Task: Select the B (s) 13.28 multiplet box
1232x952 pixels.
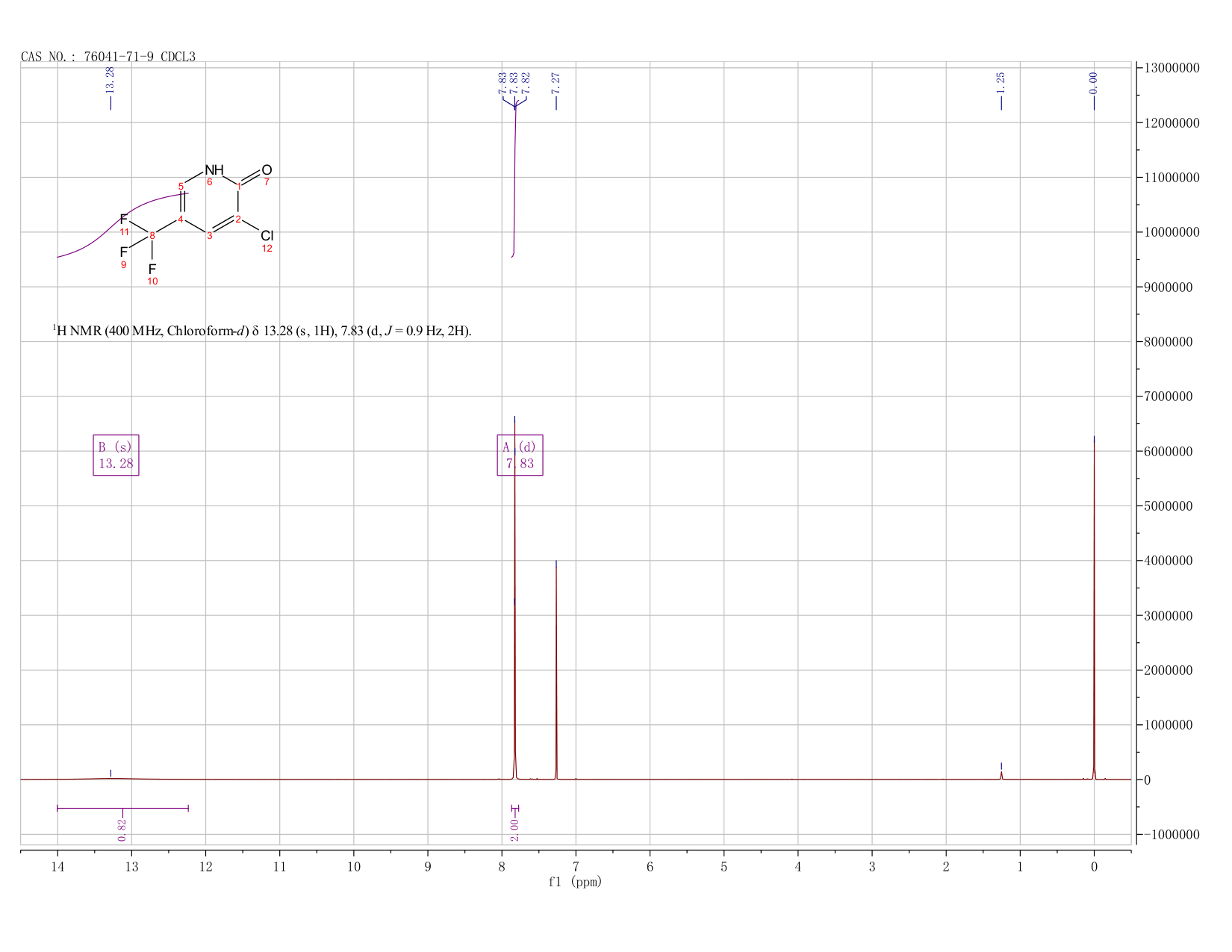Action: 116,455
